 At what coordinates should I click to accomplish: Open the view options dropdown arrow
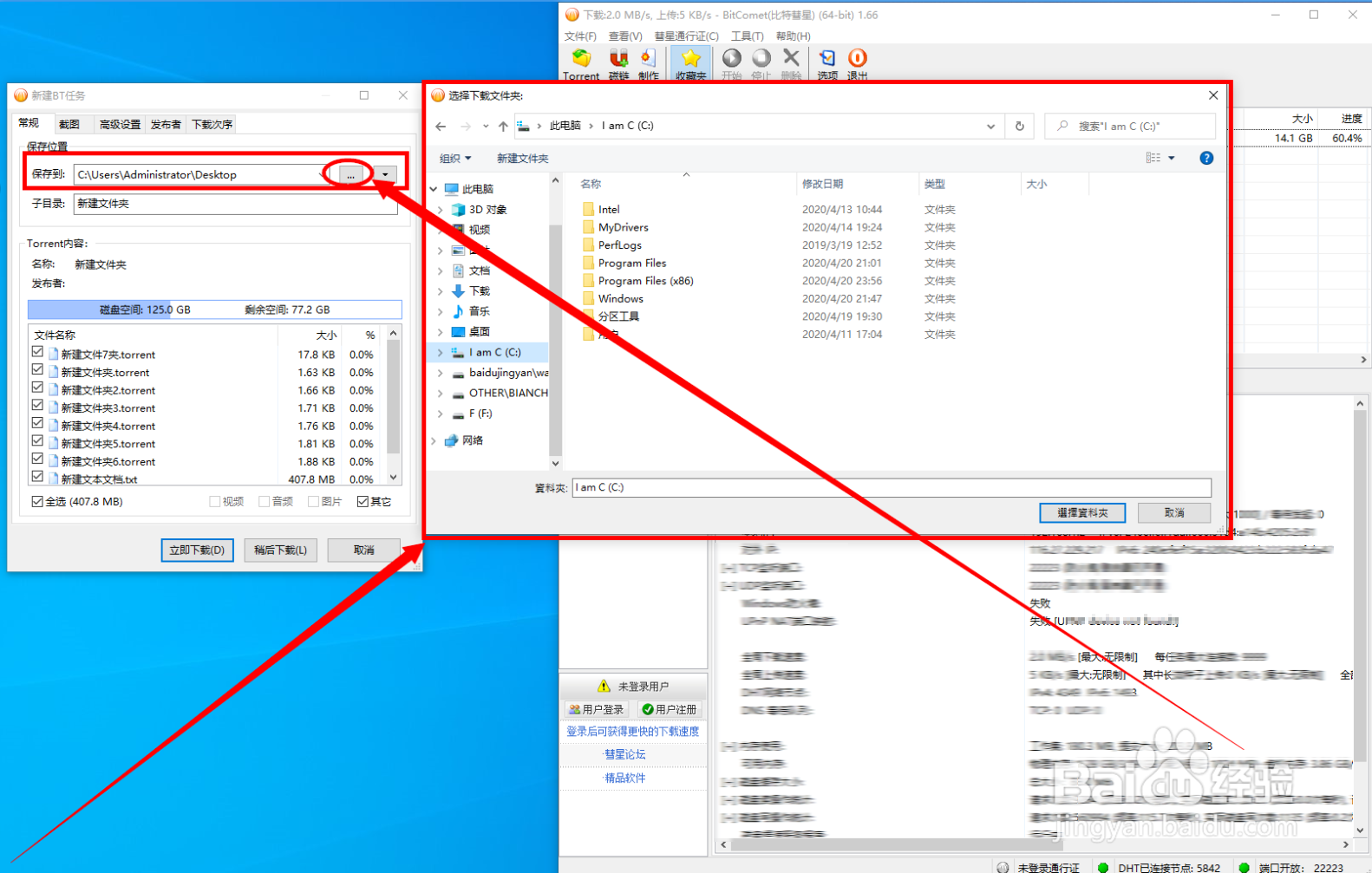(1172, 158)
